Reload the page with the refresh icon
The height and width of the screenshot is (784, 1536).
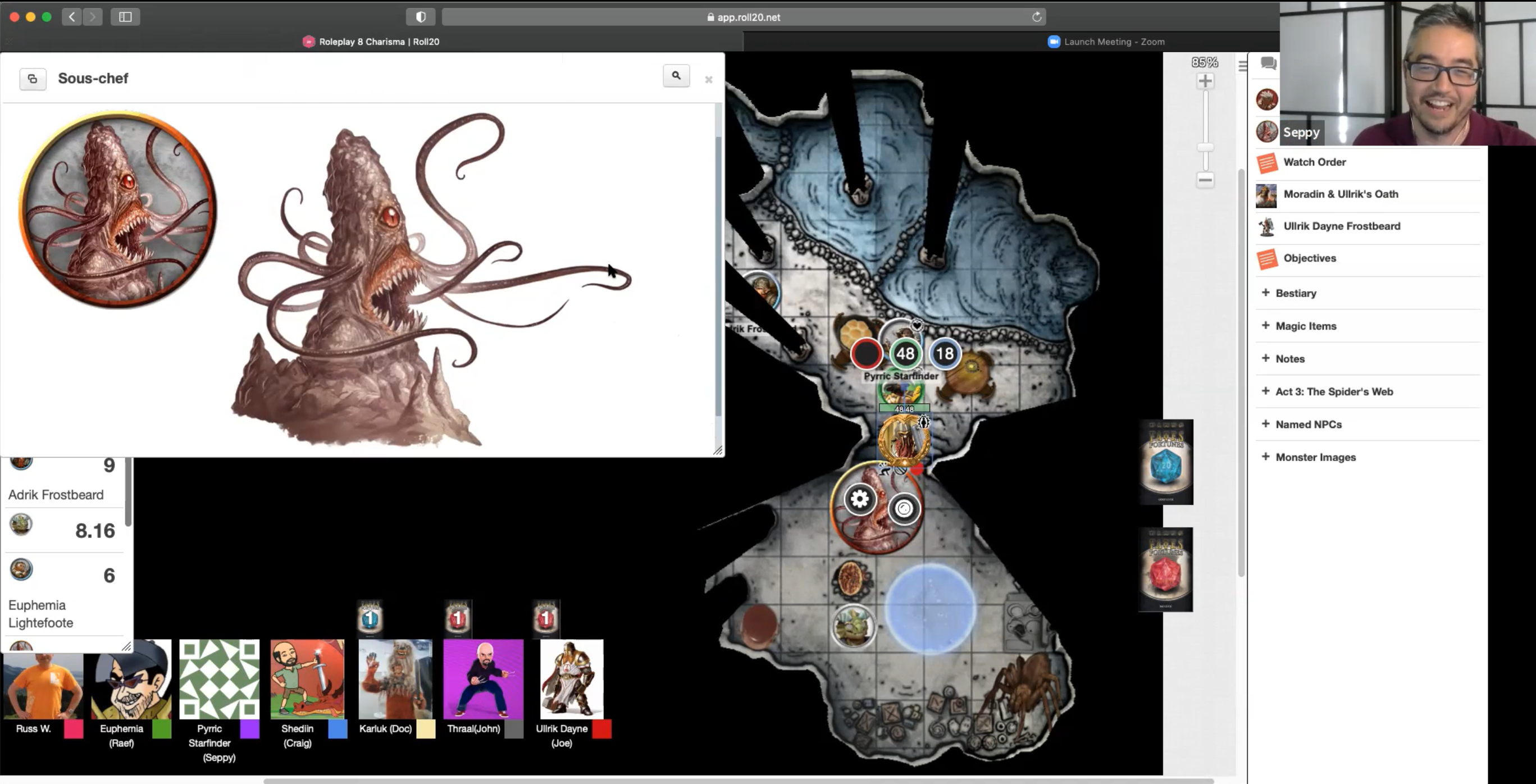1037,17
